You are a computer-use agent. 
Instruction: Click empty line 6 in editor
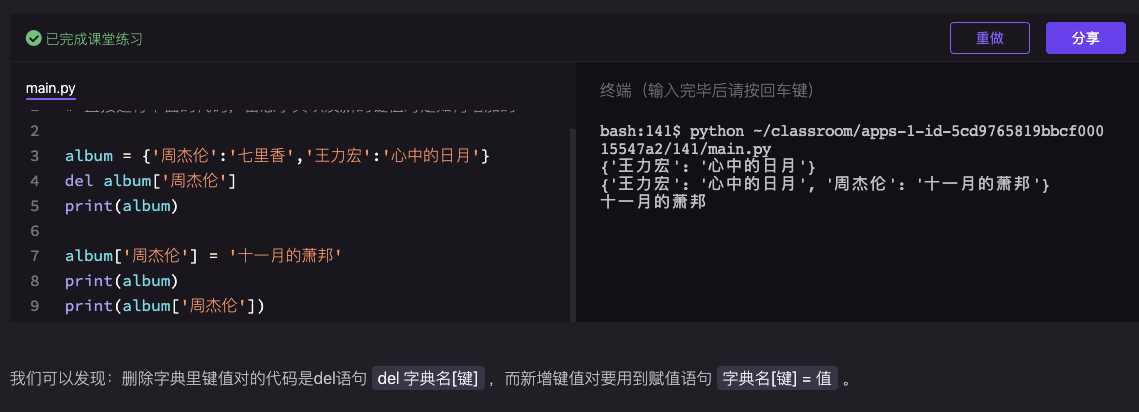200,231
